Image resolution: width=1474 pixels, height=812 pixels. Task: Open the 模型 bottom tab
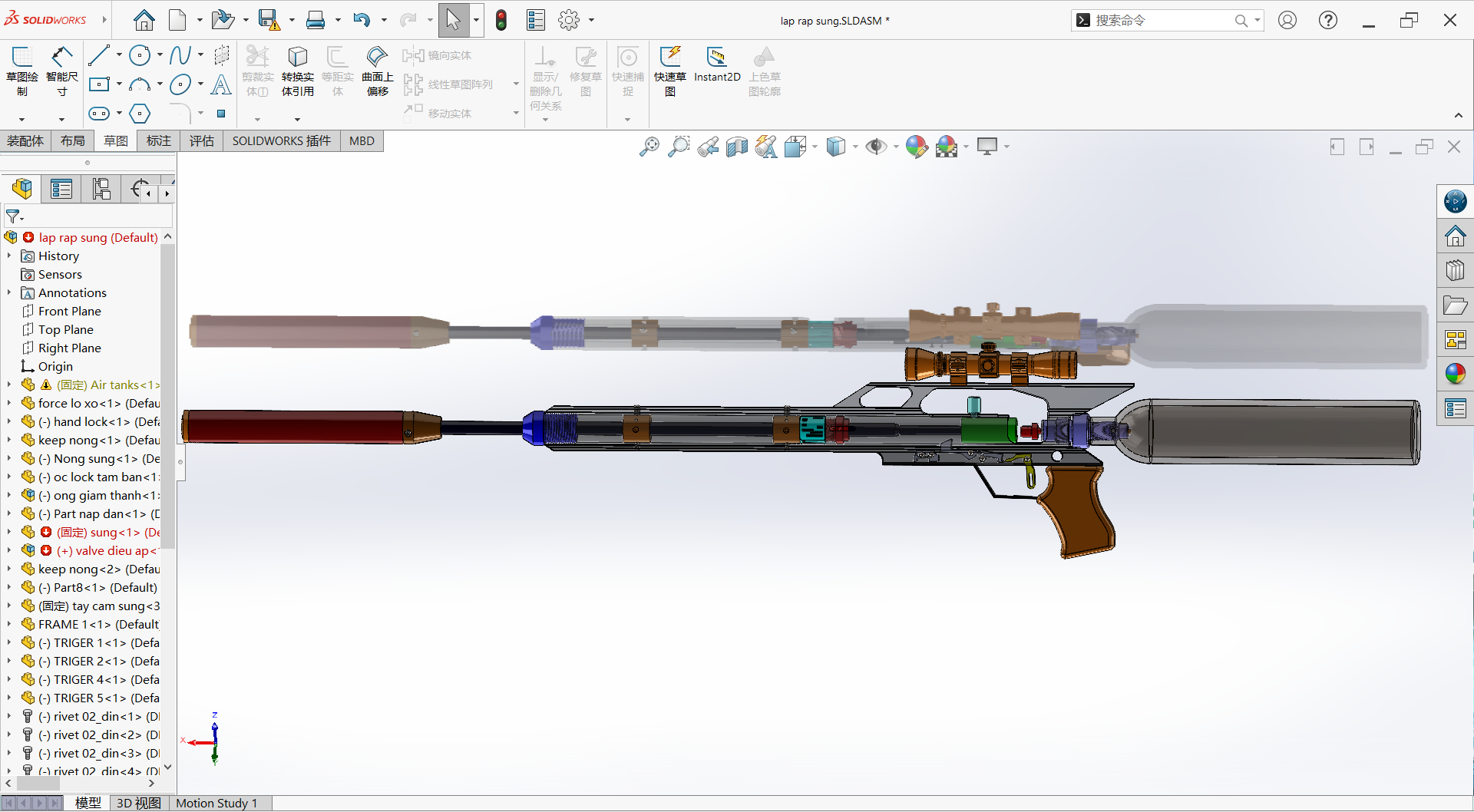(x=88, y=803)
